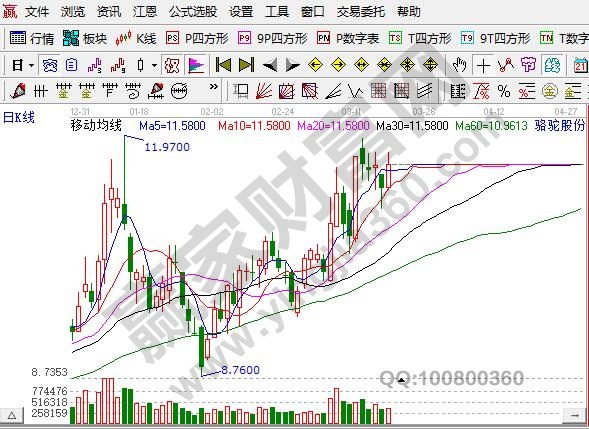Click the spiral ruler icon
589x429 pixels.
(x=133, y=91)
